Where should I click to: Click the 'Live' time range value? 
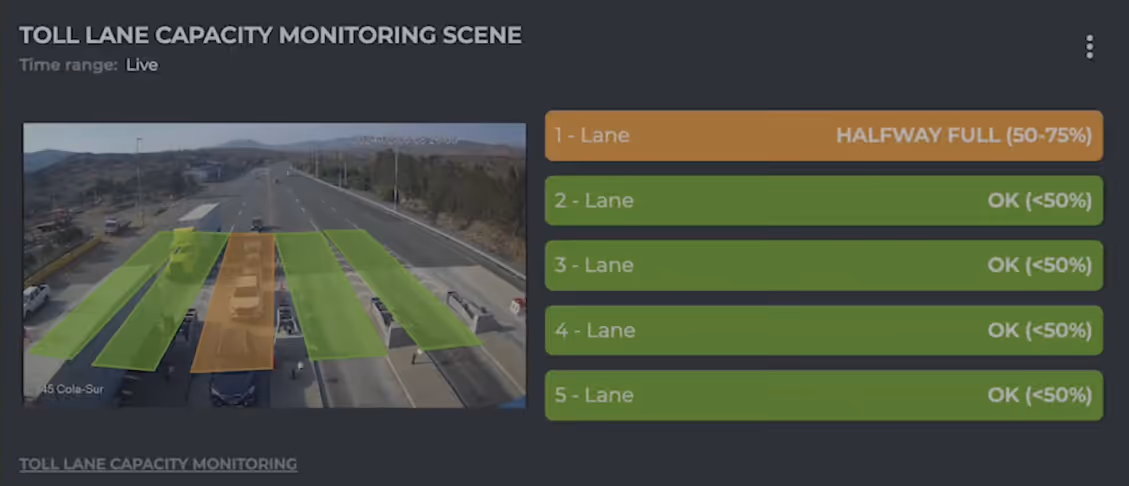(142, 66)
